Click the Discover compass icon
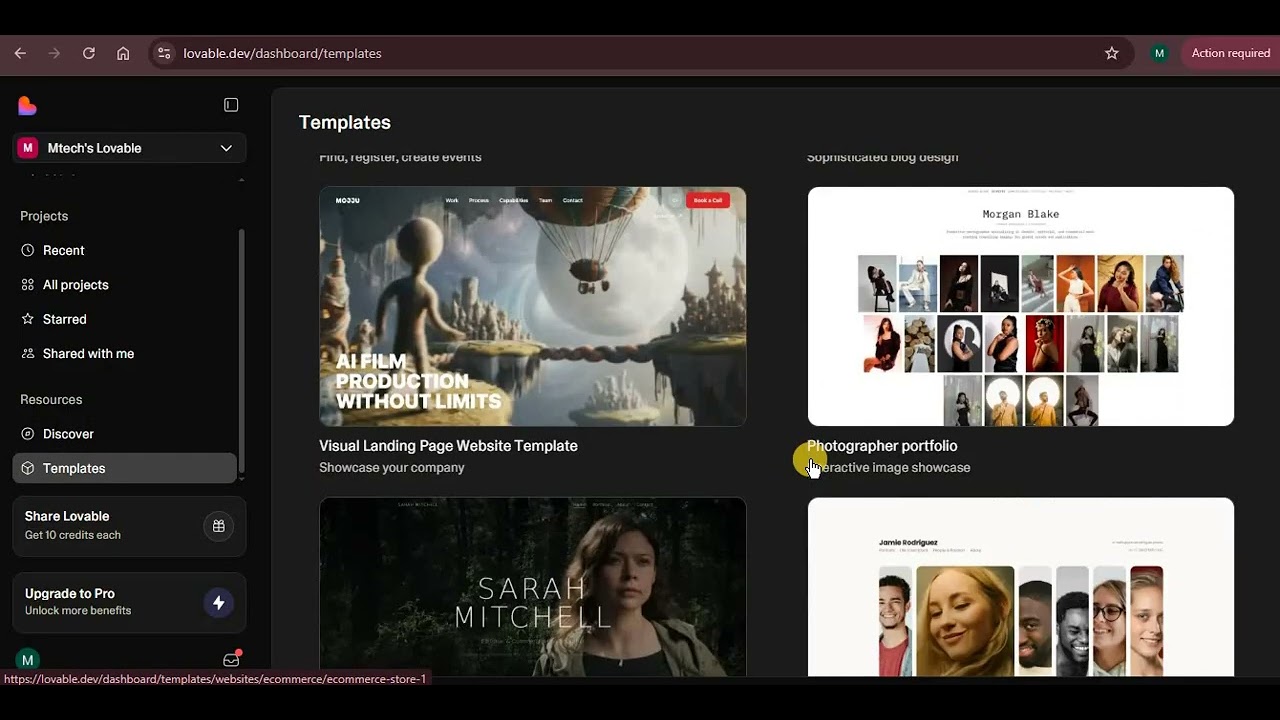 [x=28, y=434]
